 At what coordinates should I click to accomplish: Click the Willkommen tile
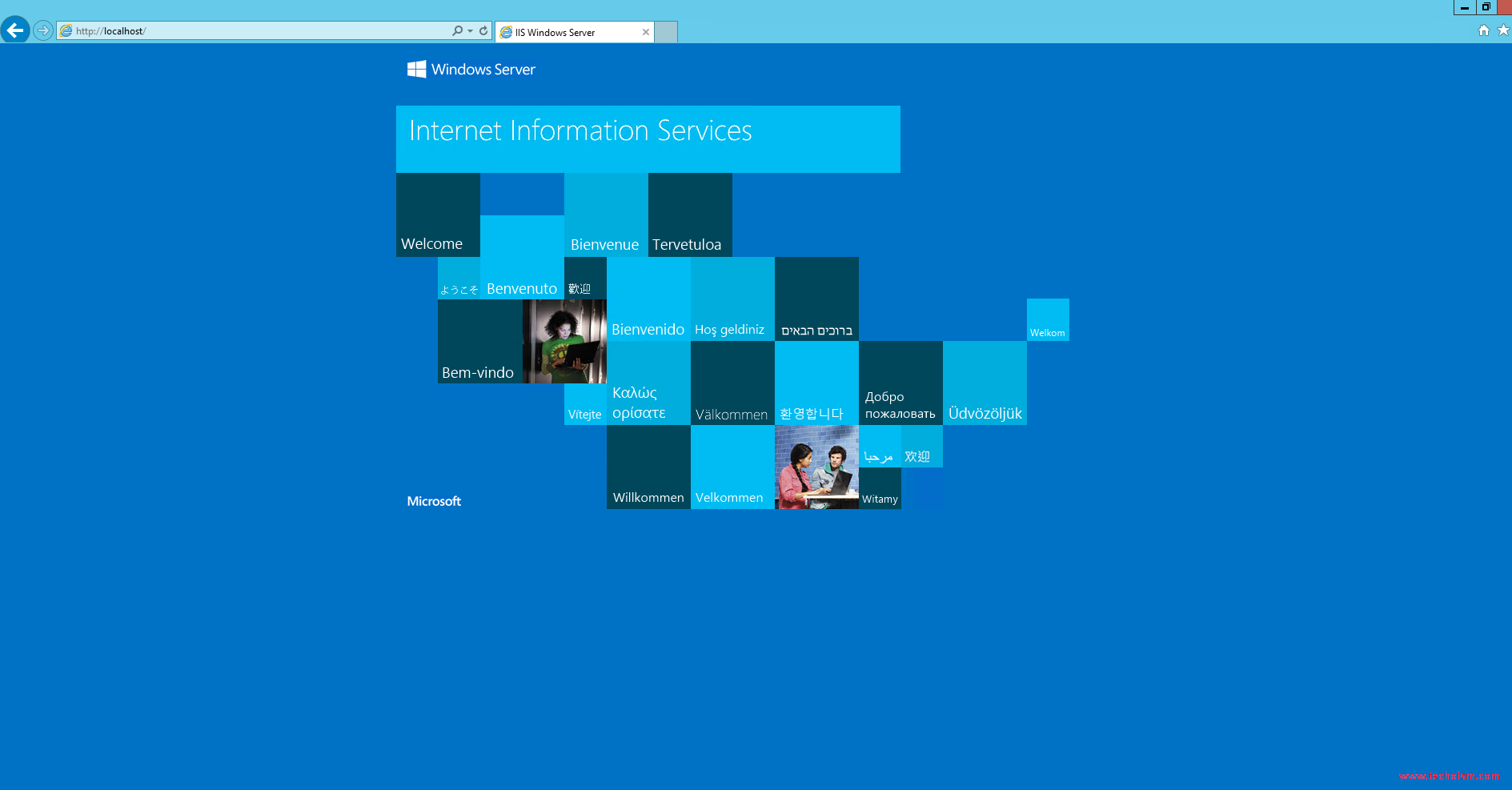pos(648,467)
